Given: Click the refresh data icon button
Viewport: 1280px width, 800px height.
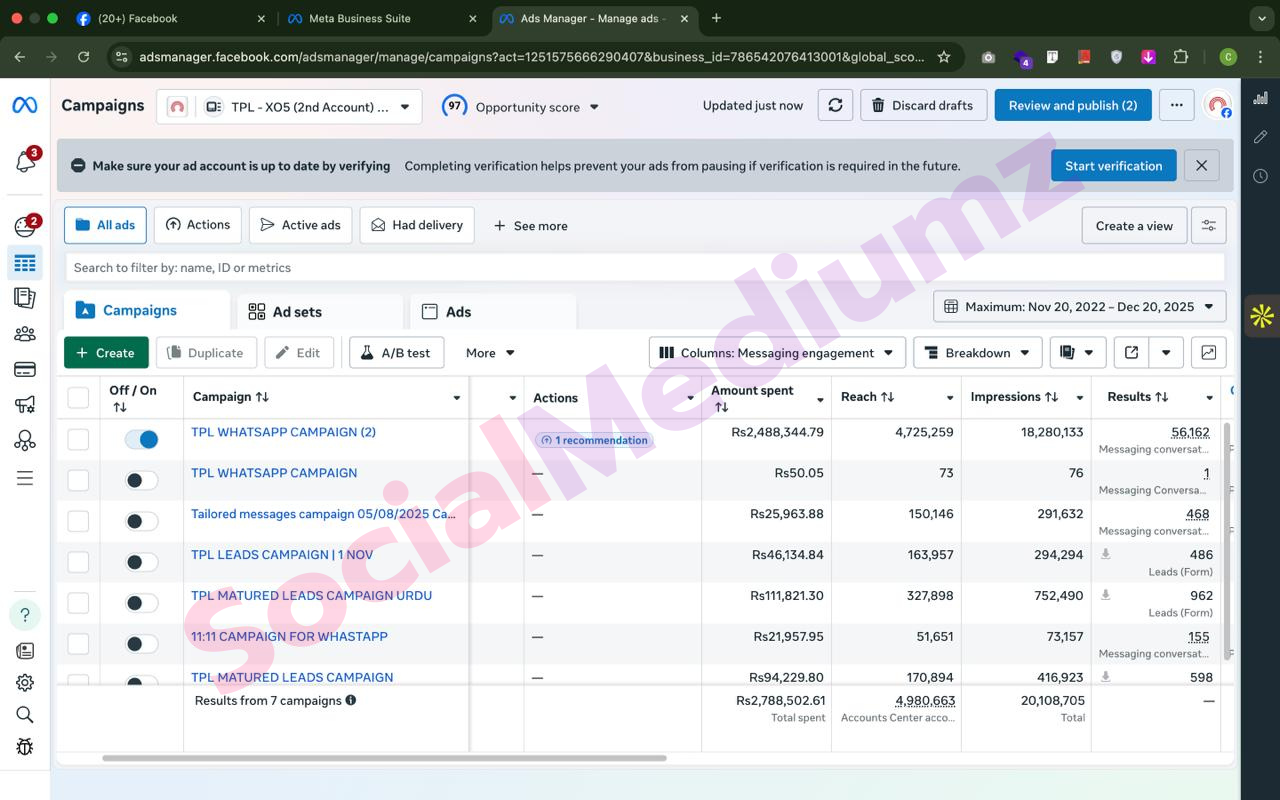Looking at the screenshot, I should click(835, 105).
